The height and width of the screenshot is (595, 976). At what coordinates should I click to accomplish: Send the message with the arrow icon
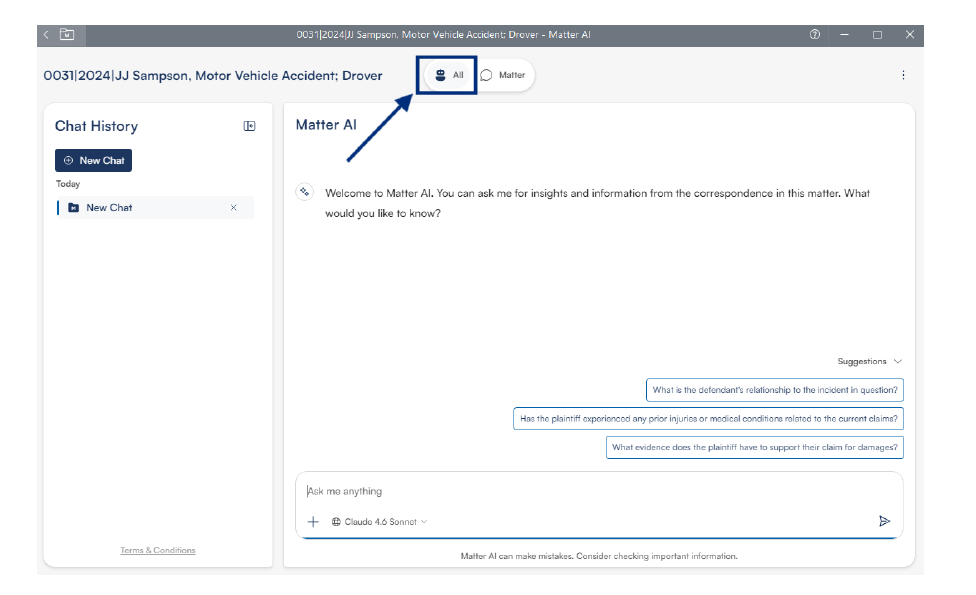tap(884, 522)
